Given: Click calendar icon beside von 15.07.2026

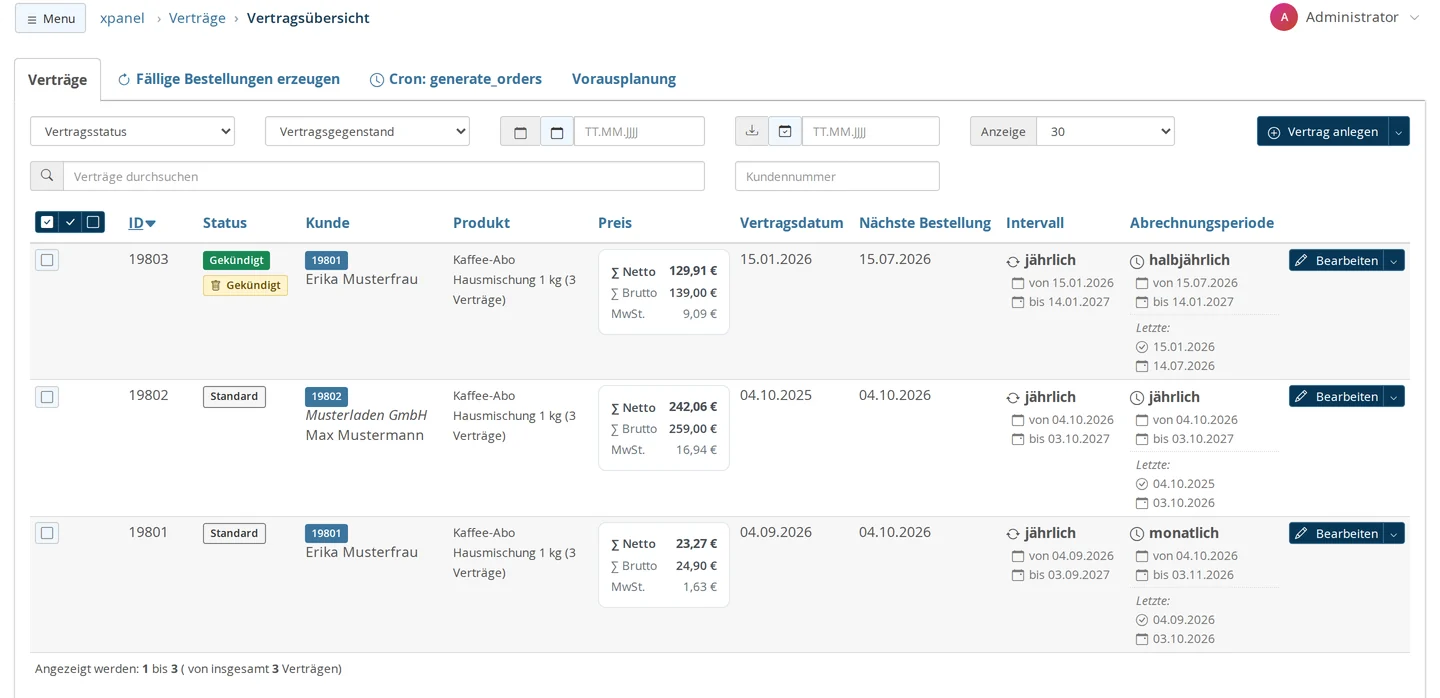Looking at the screenshot, I should [x=1142, y=283].
